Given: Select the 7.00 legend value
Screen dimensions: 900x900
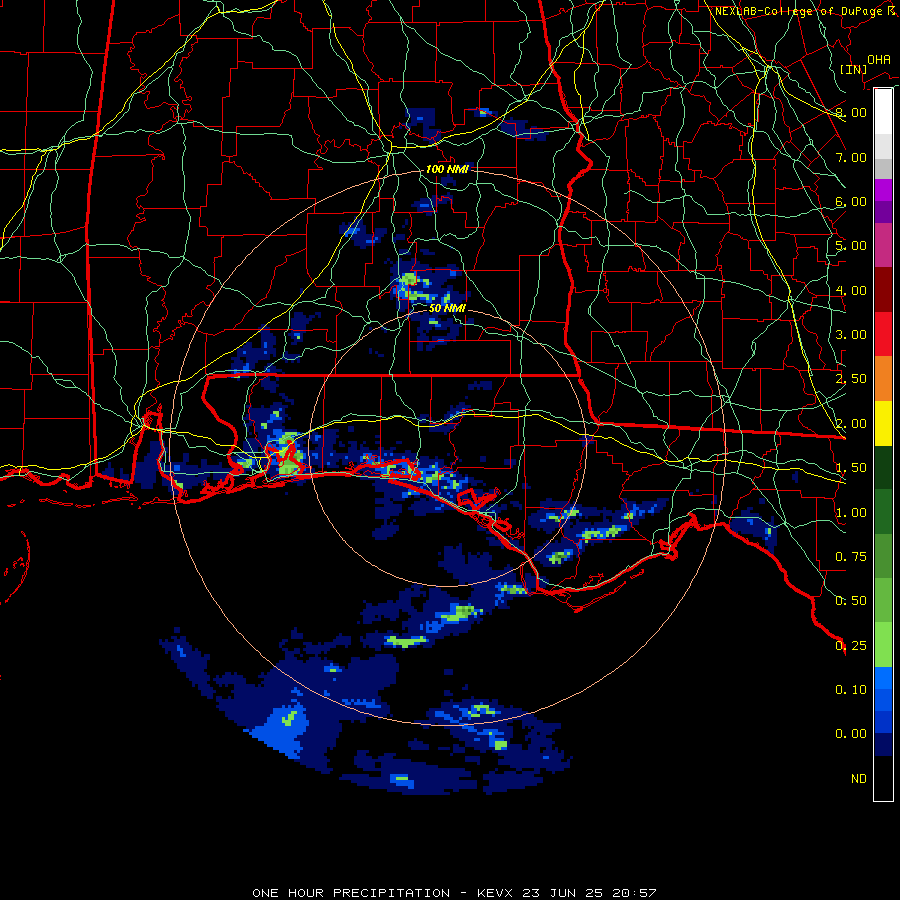Looking at the screenshot, I should click(x=851, y=157).
